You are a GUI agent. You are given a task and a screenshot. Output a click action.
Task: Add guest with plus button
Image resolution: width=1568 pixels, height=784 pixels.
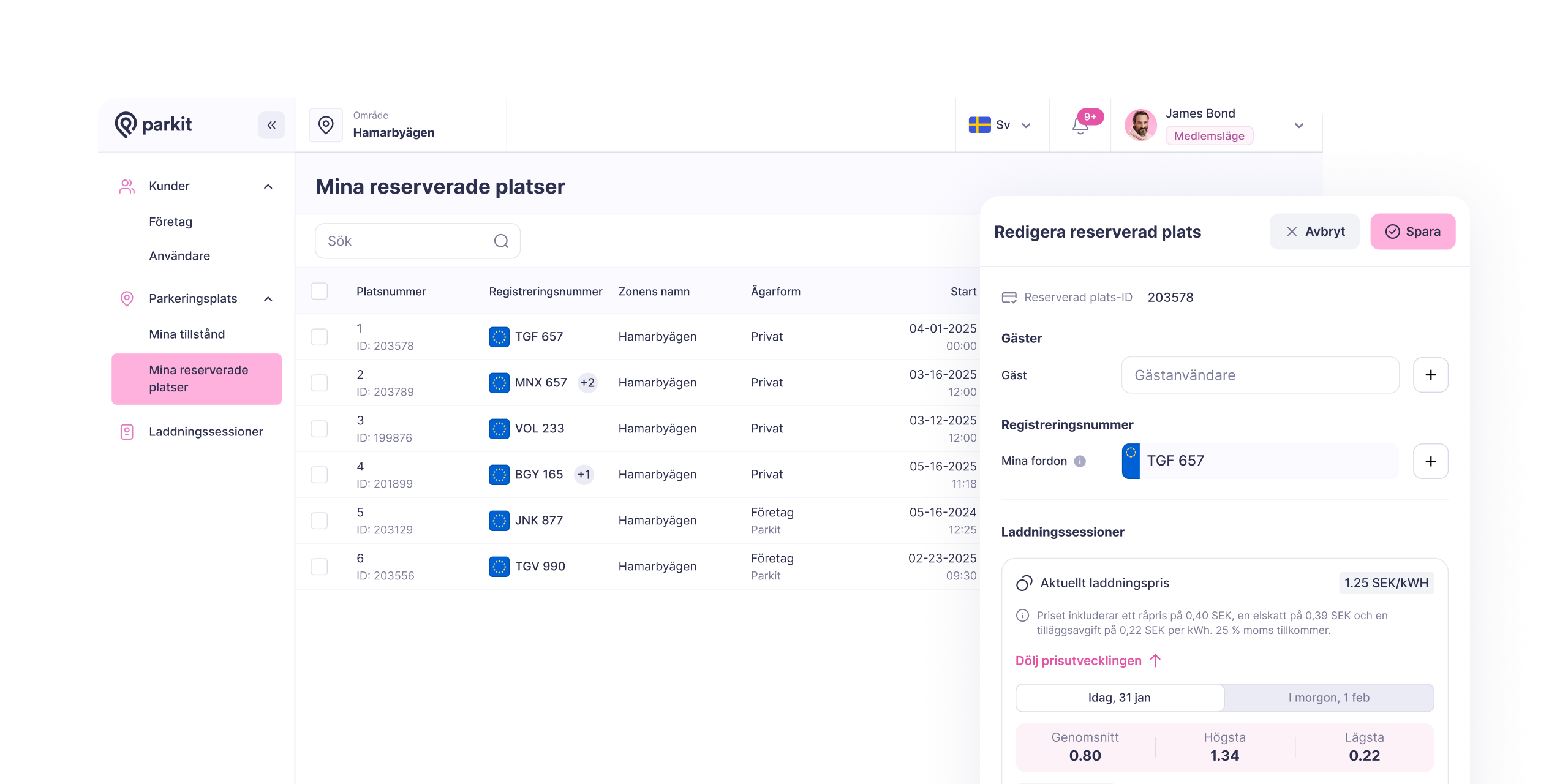click(1430, 375)
